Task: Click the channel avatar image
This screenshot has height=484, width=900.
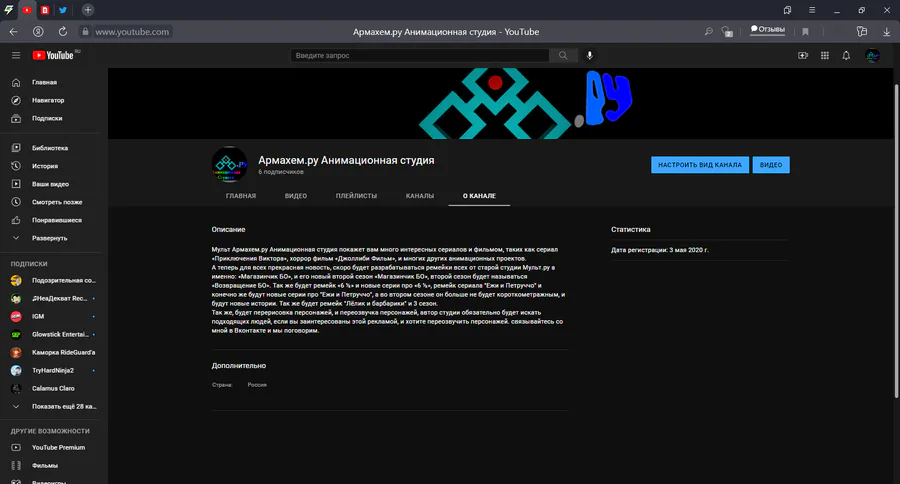Action: 230,165
